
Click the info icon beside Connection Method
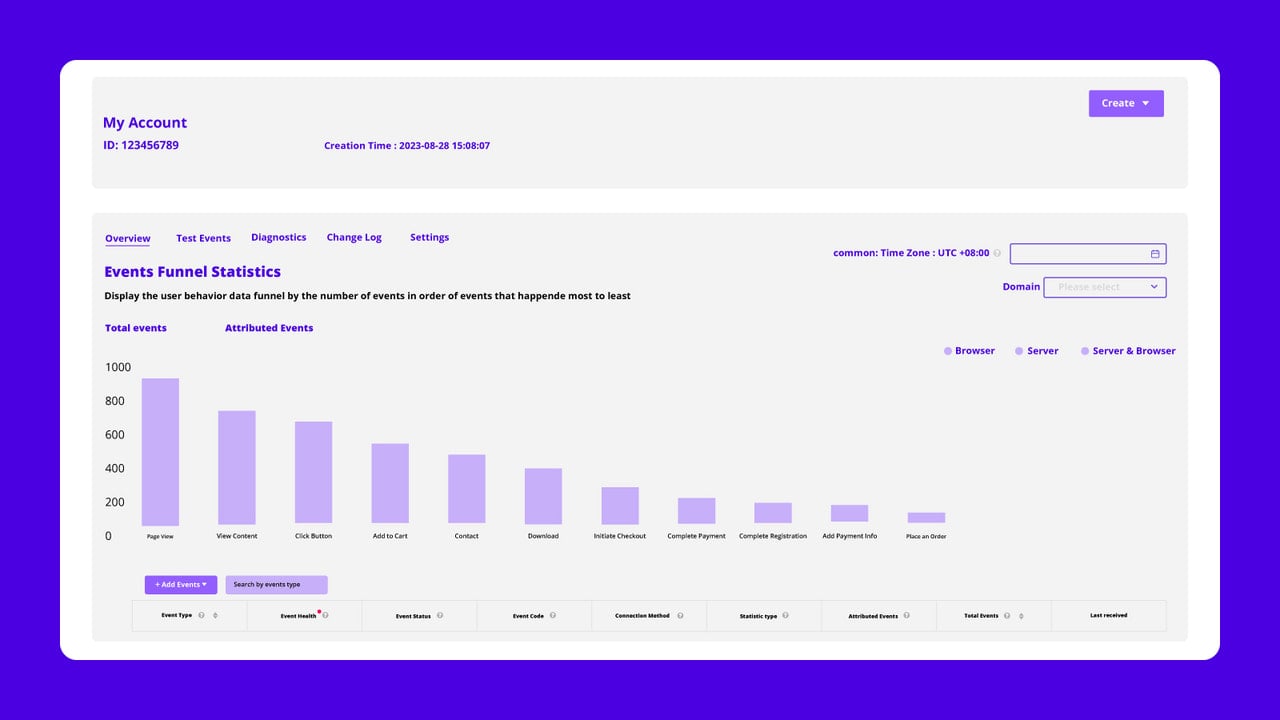click(x=680, y=616)
